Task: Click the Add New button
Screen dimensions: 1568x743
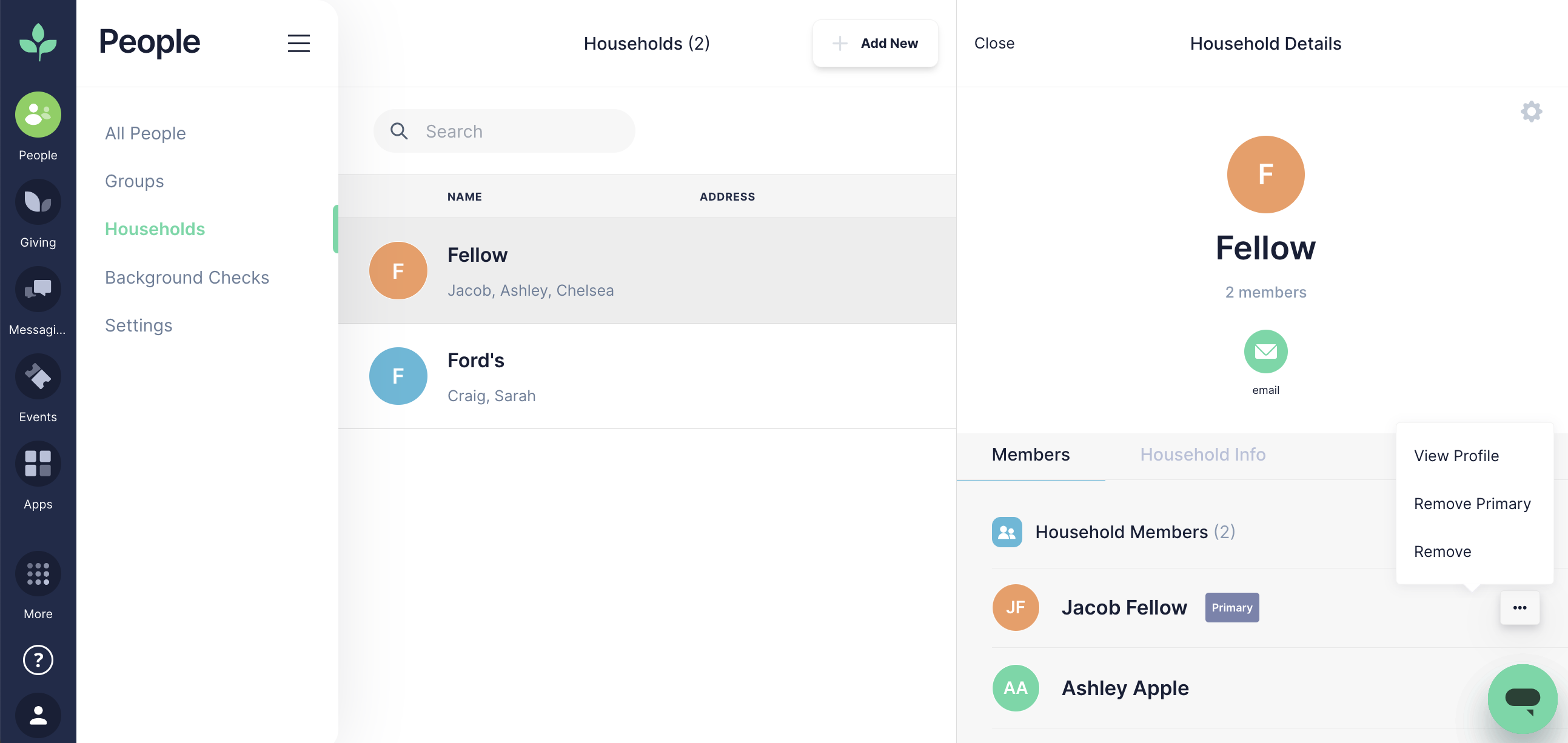Action: point(875,43)
